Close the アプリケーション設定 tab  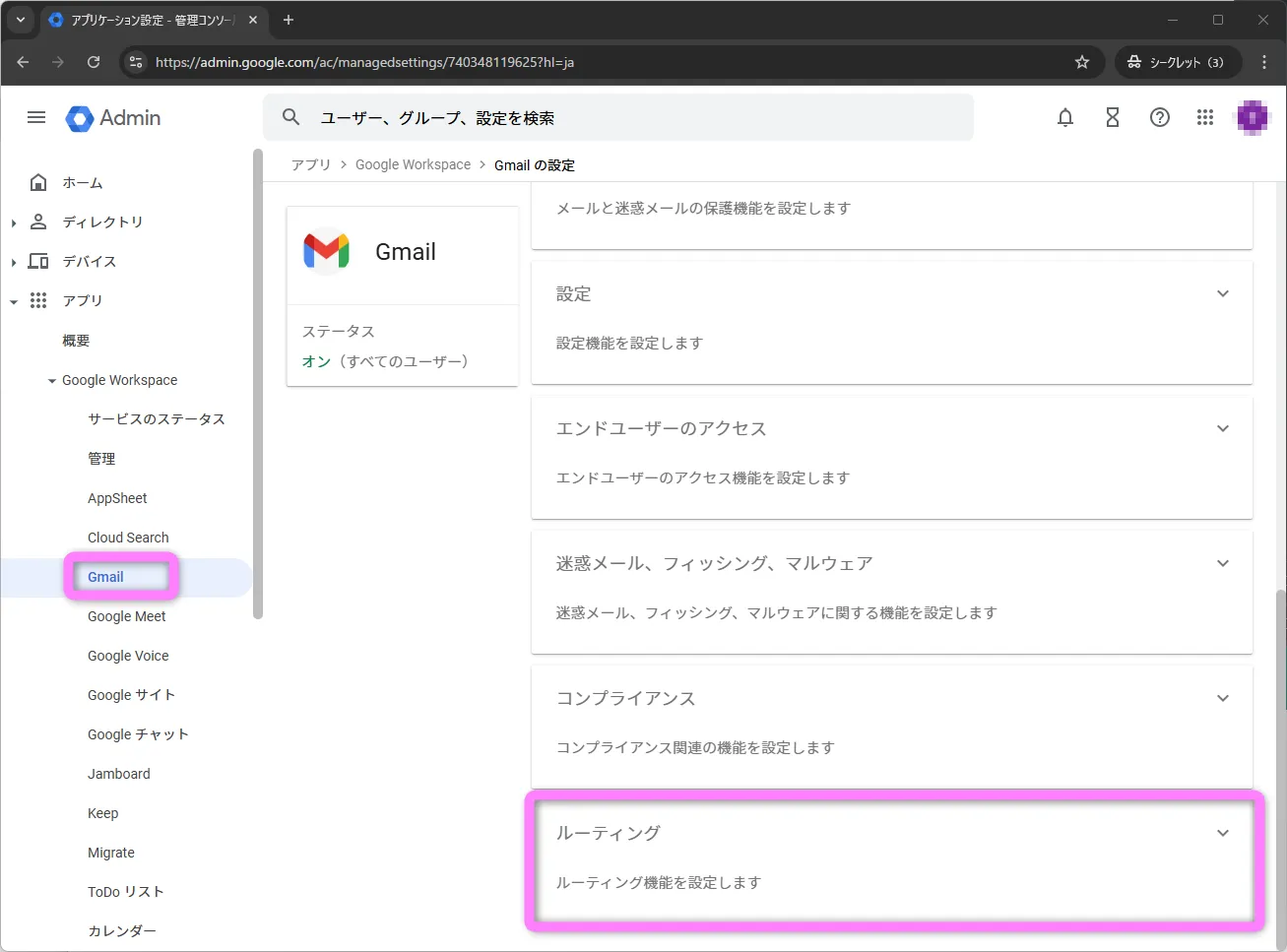[x=253, y=20]
